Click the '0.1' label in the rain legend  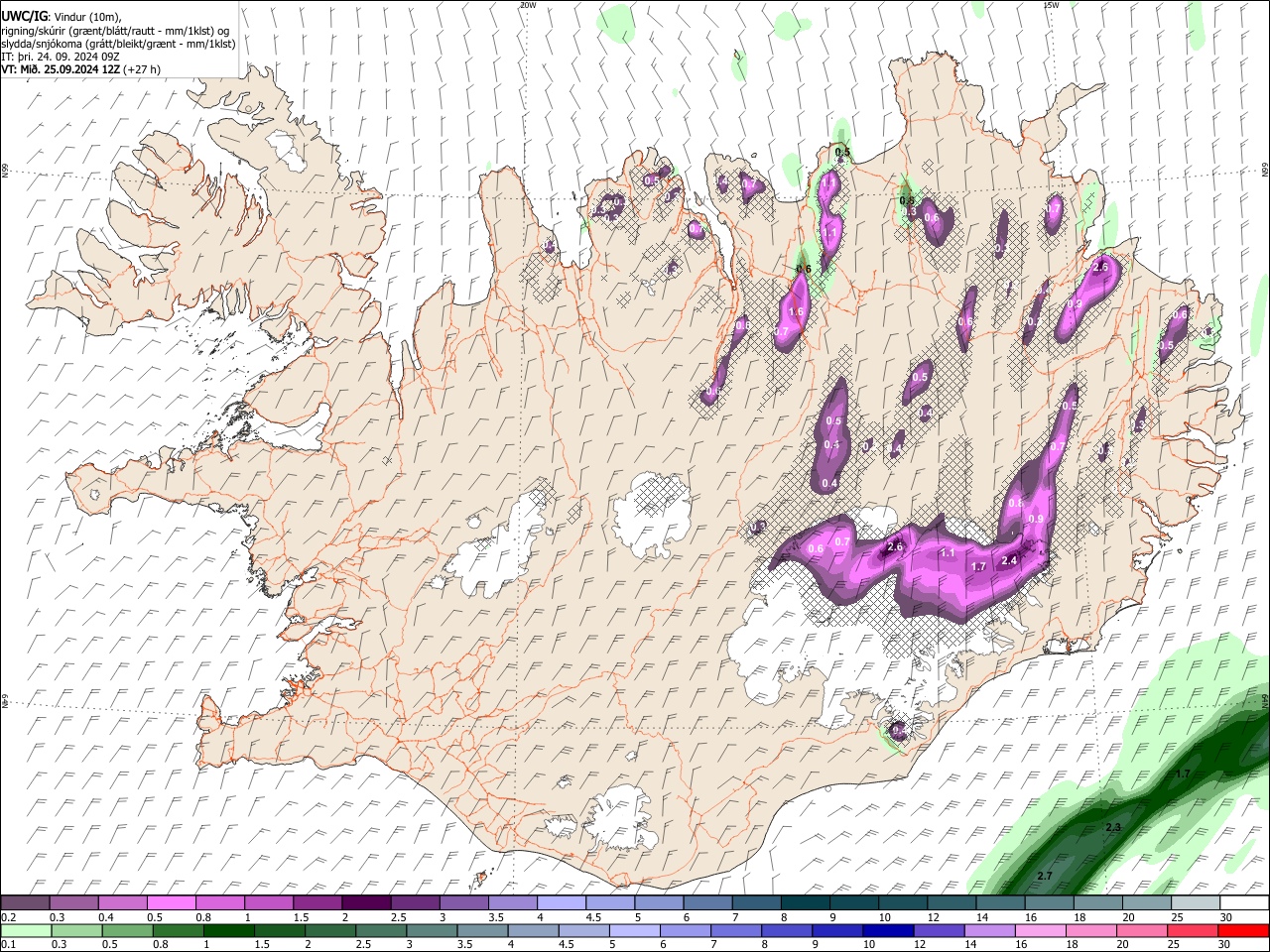(8, 944)
